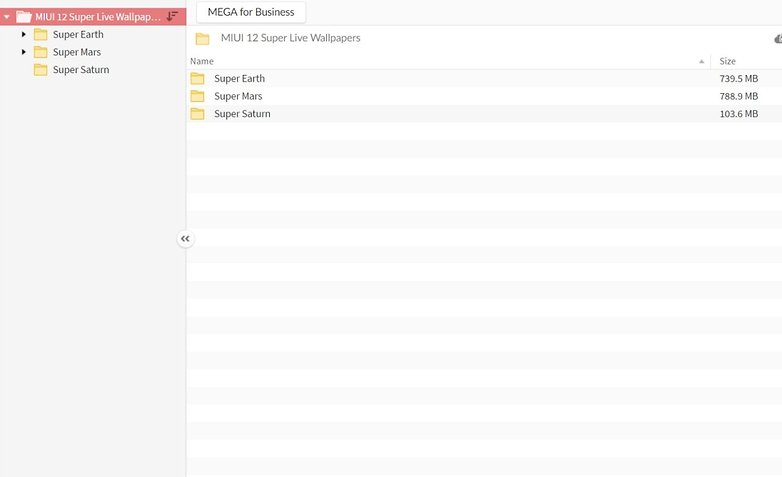Click the Super Mars folder icon in the file list
The image size is (782, 477).
coord(197,96)
